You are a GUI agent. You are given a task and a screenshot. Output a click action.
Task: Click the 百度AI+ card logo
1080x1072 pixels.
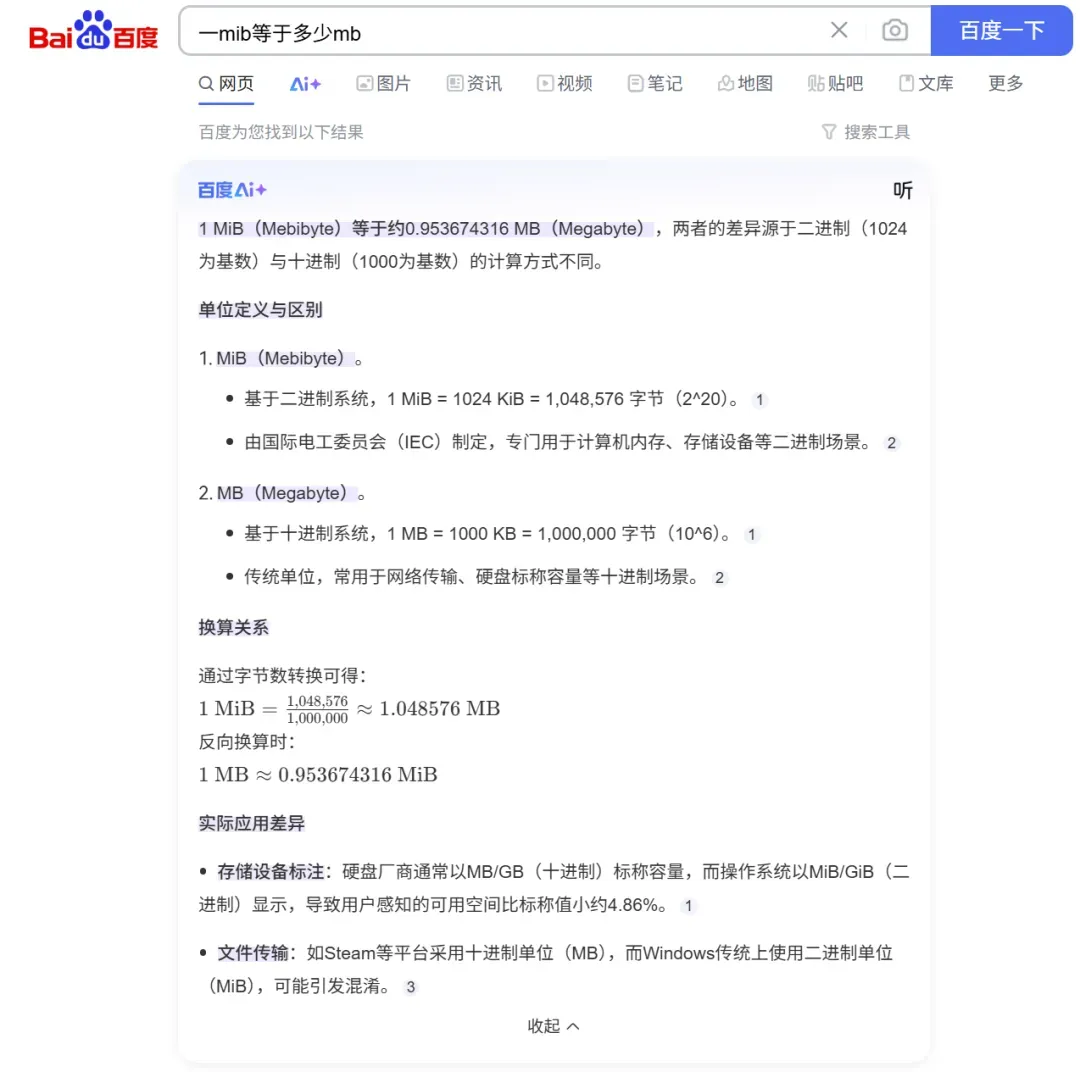click(232, 190)
